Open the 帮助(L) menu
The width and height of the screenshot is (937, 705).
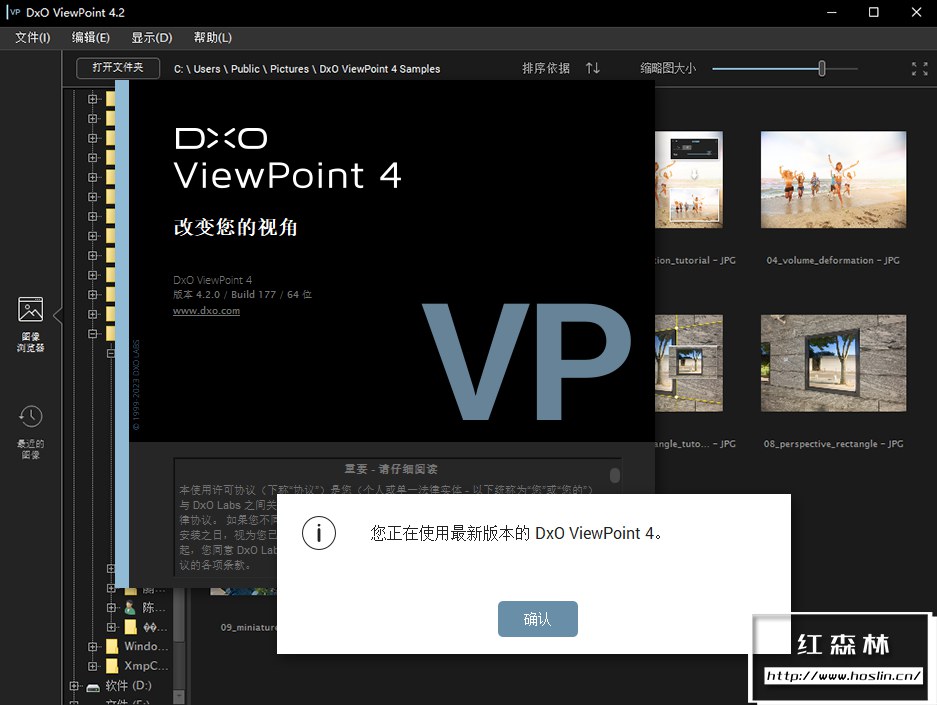pos(213,38)
